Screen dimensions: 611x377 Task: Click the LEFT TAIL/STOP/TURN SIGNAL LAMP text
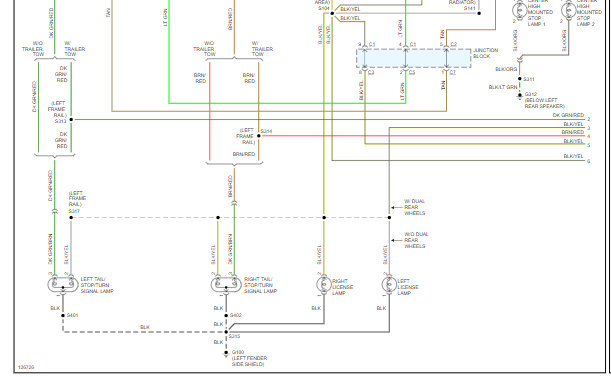pos(97,285)
